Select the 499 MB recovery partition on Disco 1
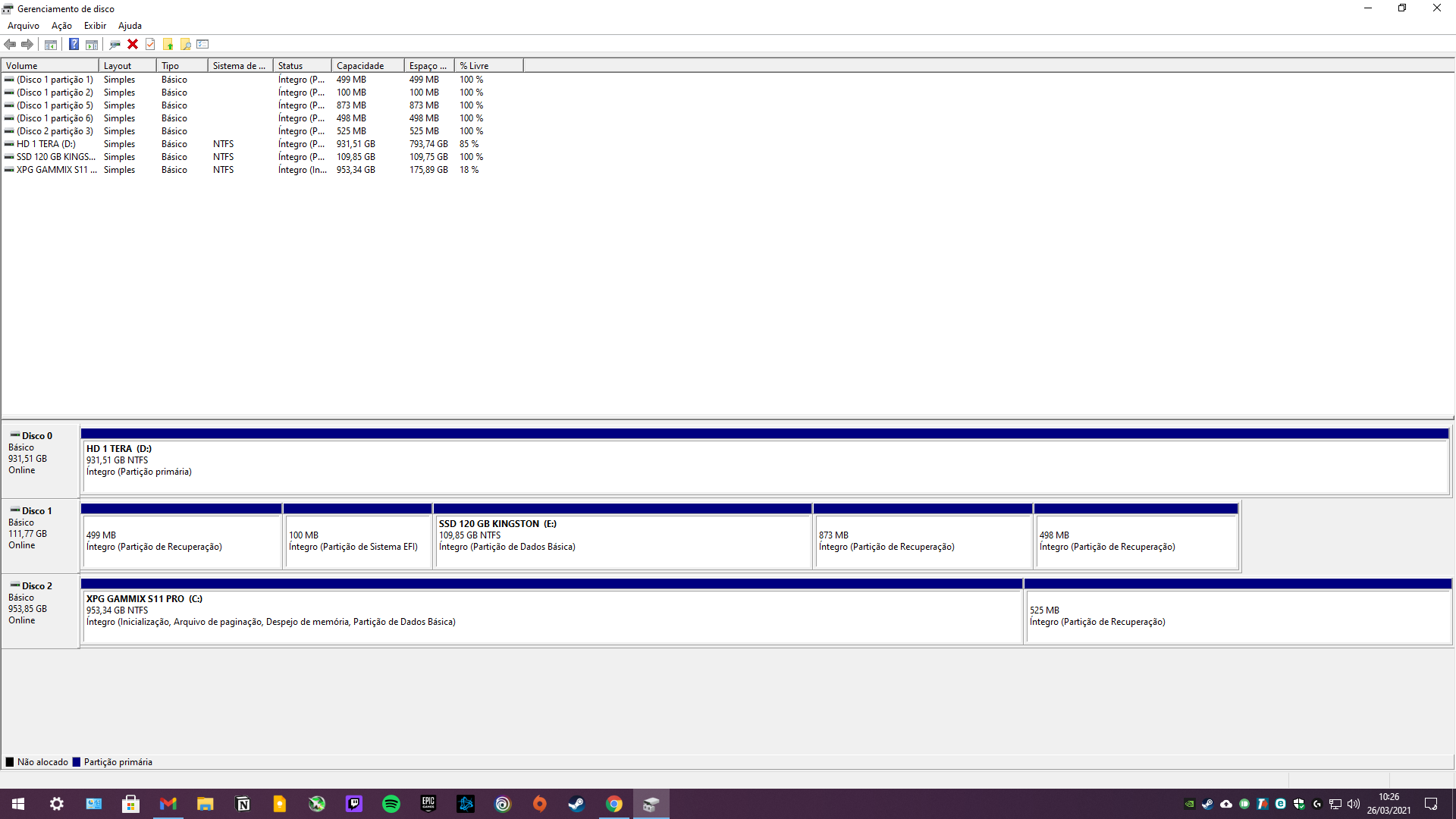 click(181, 536)
